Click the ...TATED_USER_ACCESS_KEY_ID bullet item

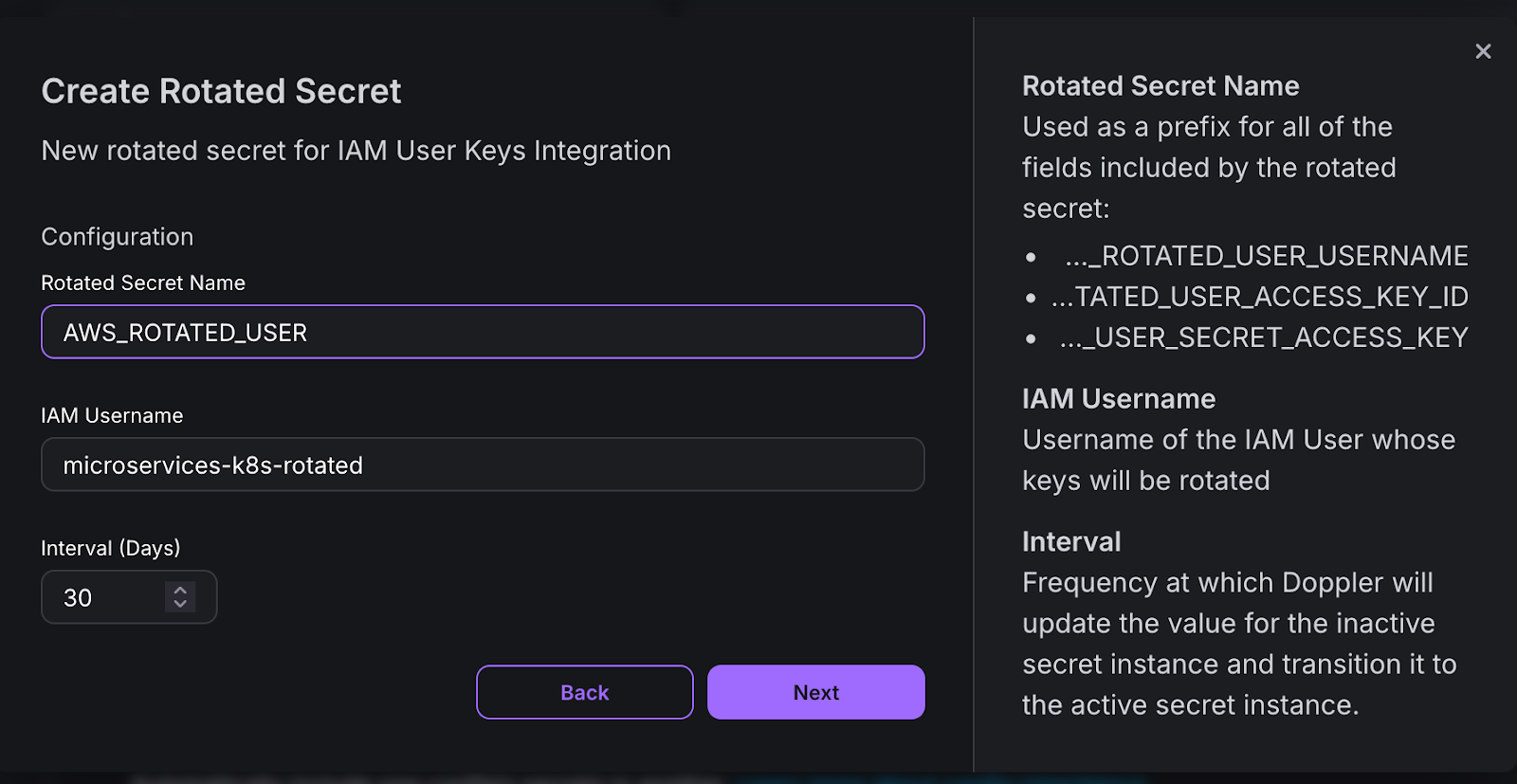point(1259,297)
